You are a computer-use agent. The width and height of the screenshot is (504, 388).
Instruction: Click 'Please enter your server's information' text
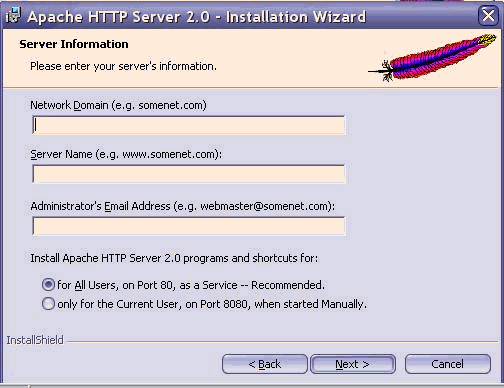[123, 66]
